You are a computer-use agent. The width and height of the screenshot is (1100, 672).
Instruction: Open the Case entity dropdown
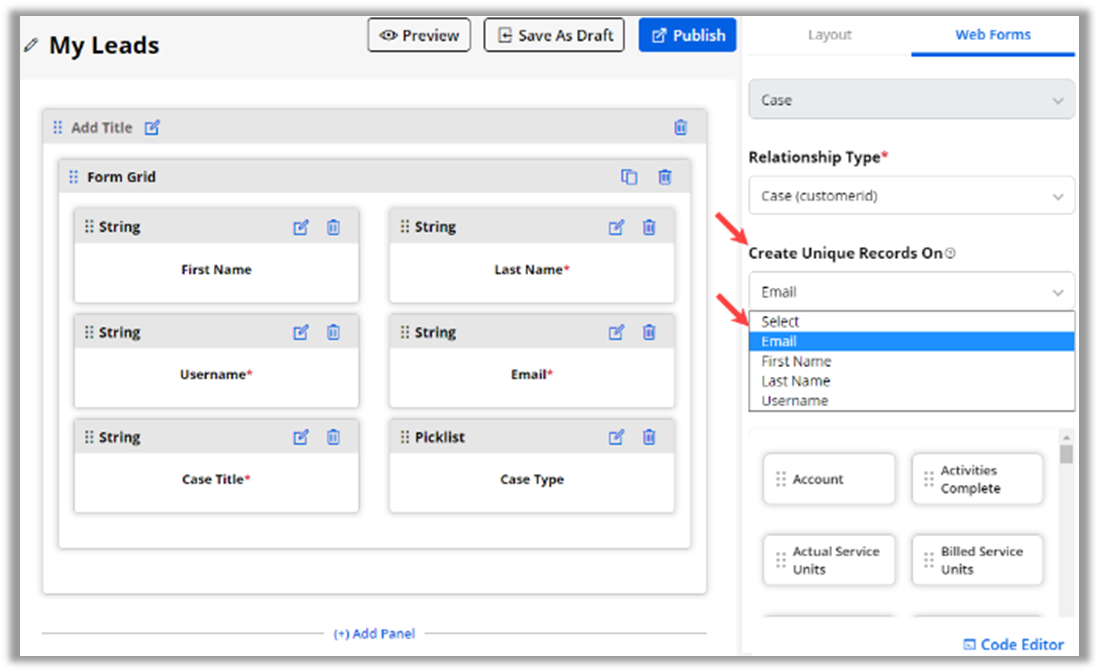click(911, 100)
